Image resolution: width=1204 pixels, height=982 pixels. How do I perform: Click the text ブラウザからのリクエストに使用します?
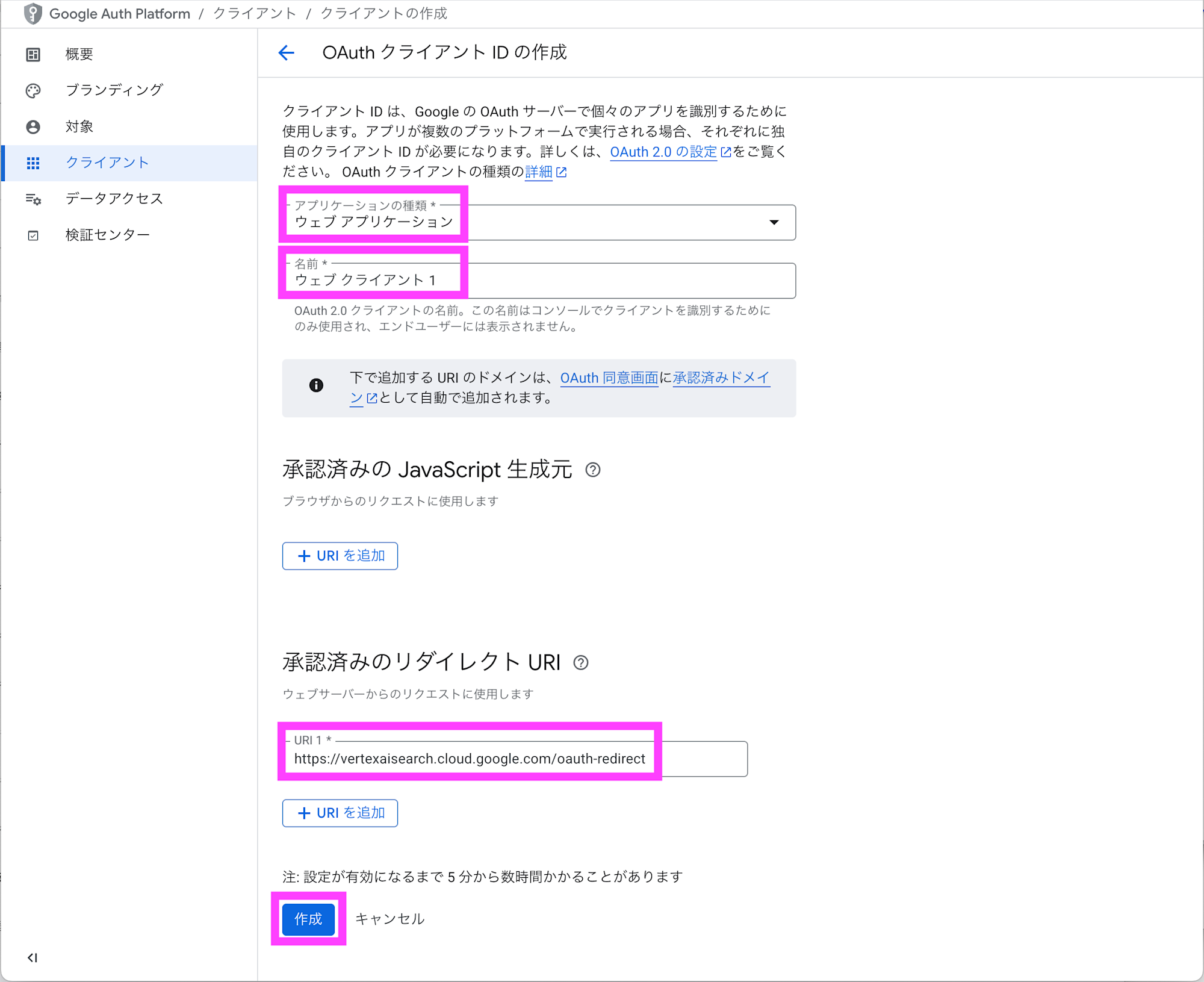click(391, 501)
